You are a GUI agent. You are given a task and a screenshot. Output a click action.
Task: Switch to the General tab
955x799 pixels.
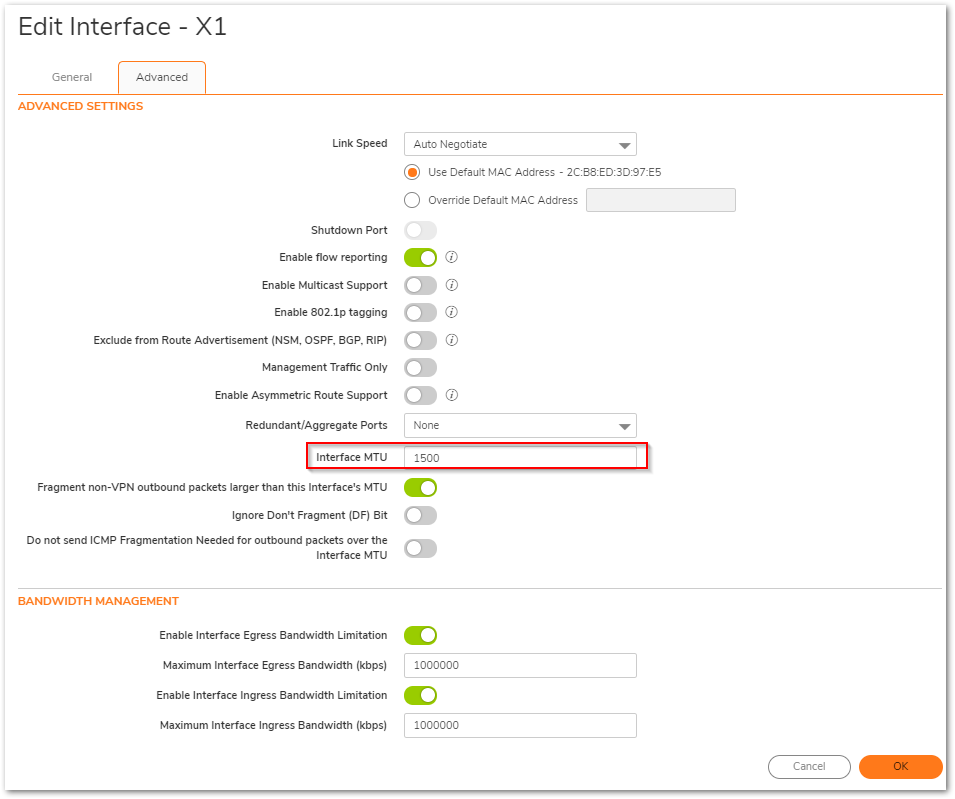(x=72, y=77)
